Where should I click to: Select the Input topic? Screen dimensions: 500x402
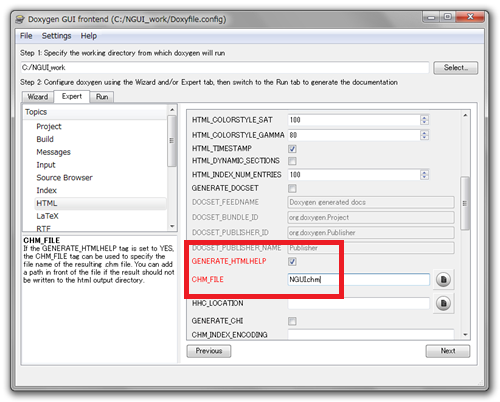46,165
